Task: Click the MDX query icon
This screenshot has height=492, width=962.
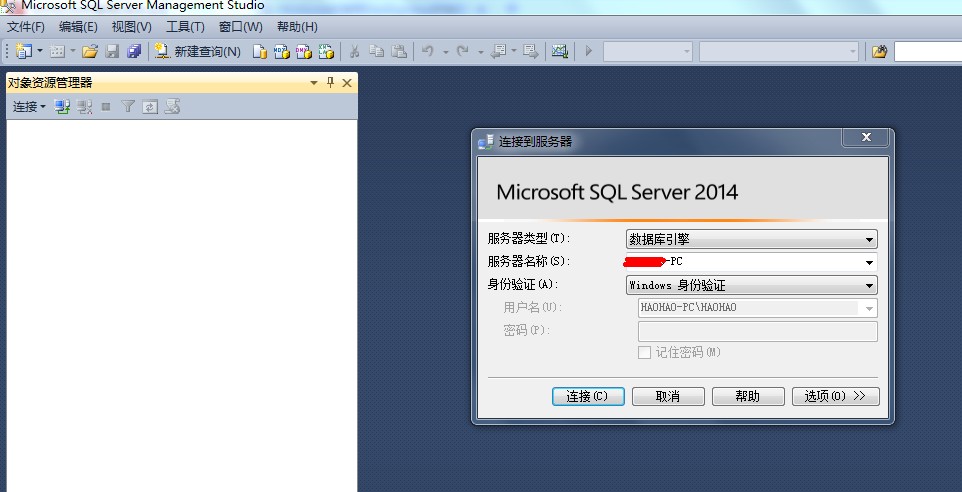Action: [x=282, y=52]
